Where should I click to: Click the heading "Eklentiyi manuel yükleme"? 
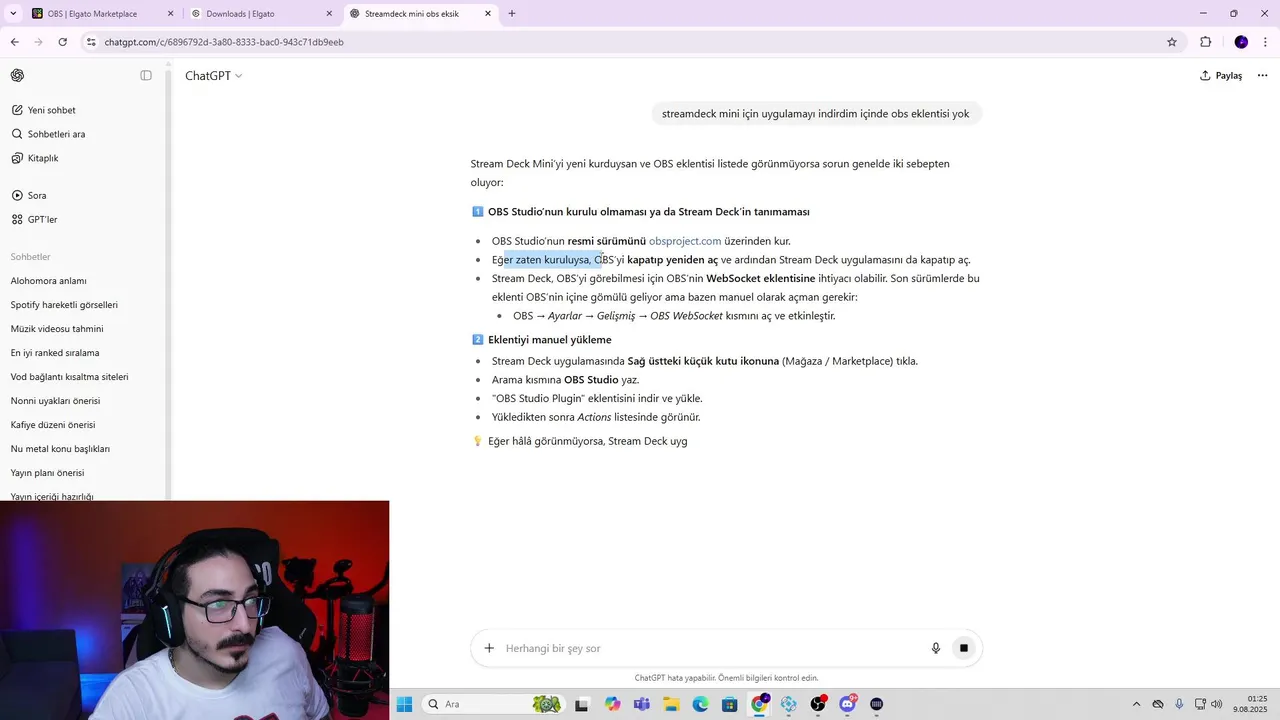pyautogui.click(x=549, y=340)
